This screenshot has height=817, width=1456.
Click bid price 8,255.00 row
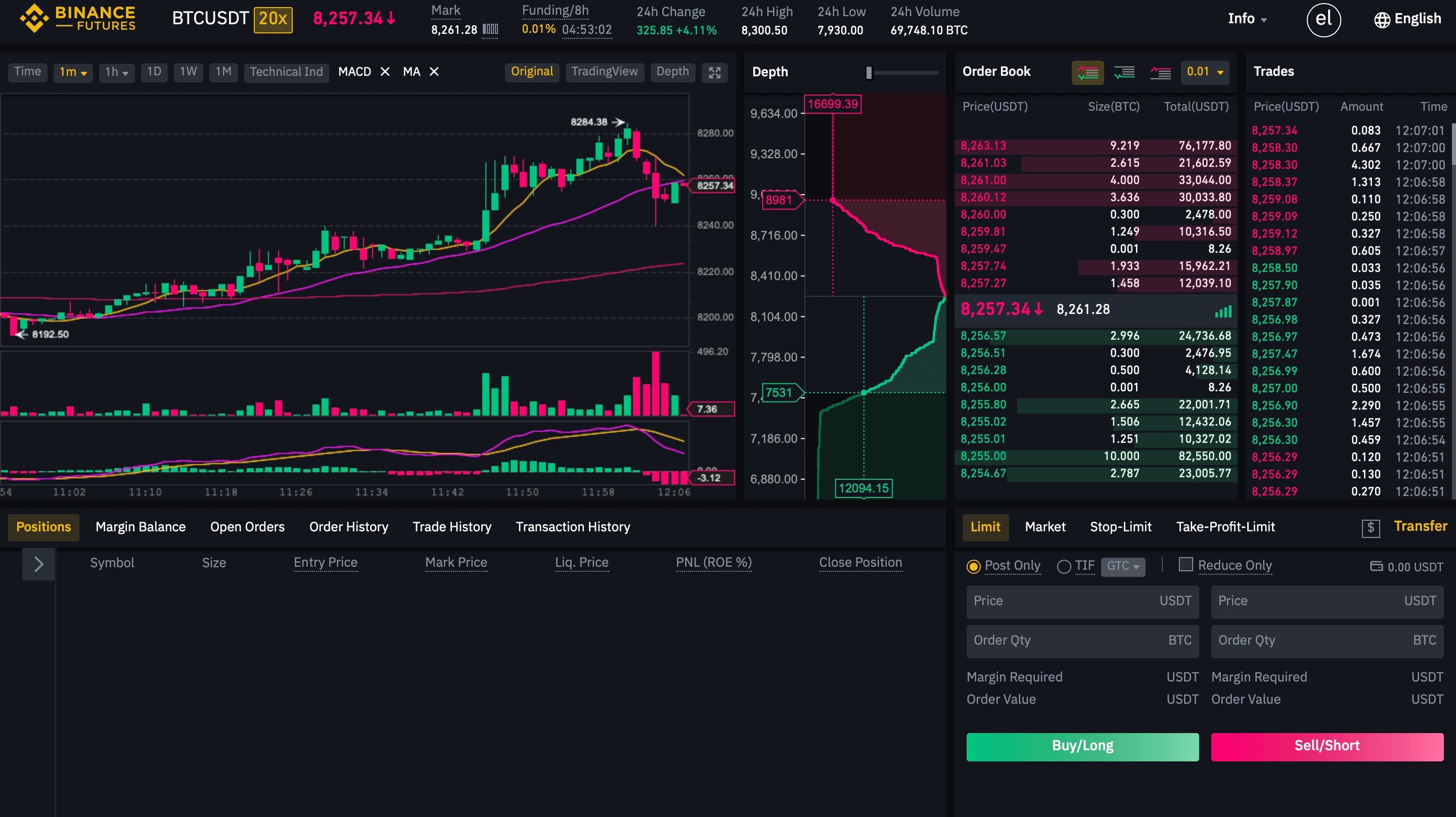(1096, 456)
